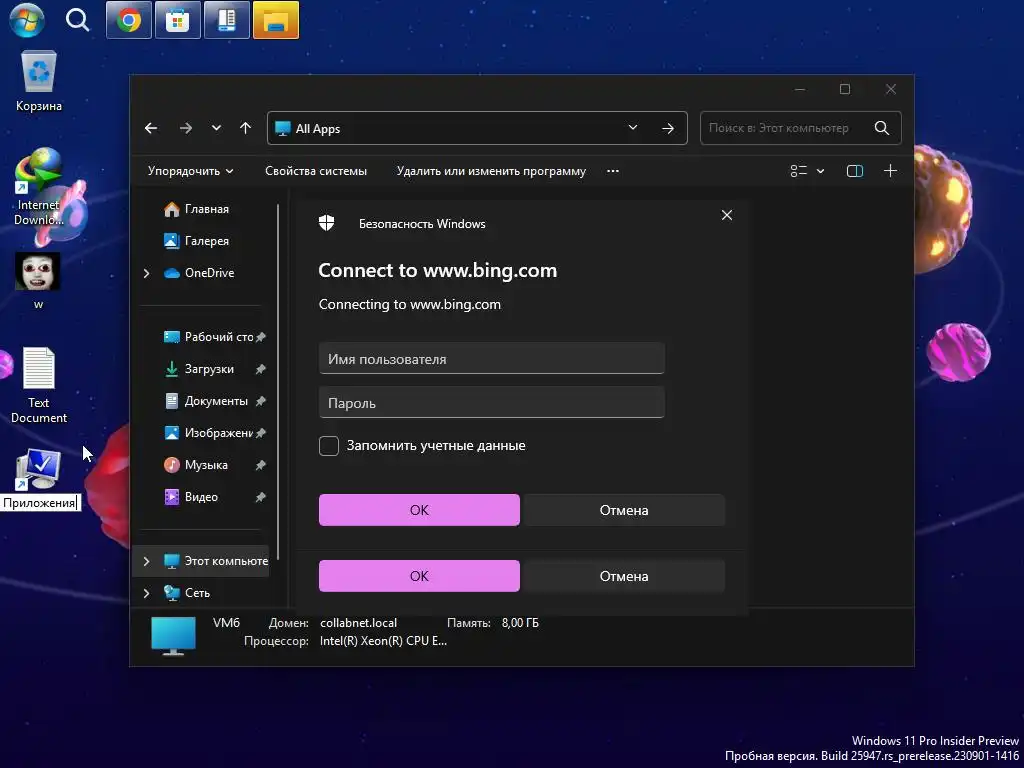Click the pin icon next to Музыка
Image resolution: width=1024 pixels, height=768 pixels.
click(261, 465)
